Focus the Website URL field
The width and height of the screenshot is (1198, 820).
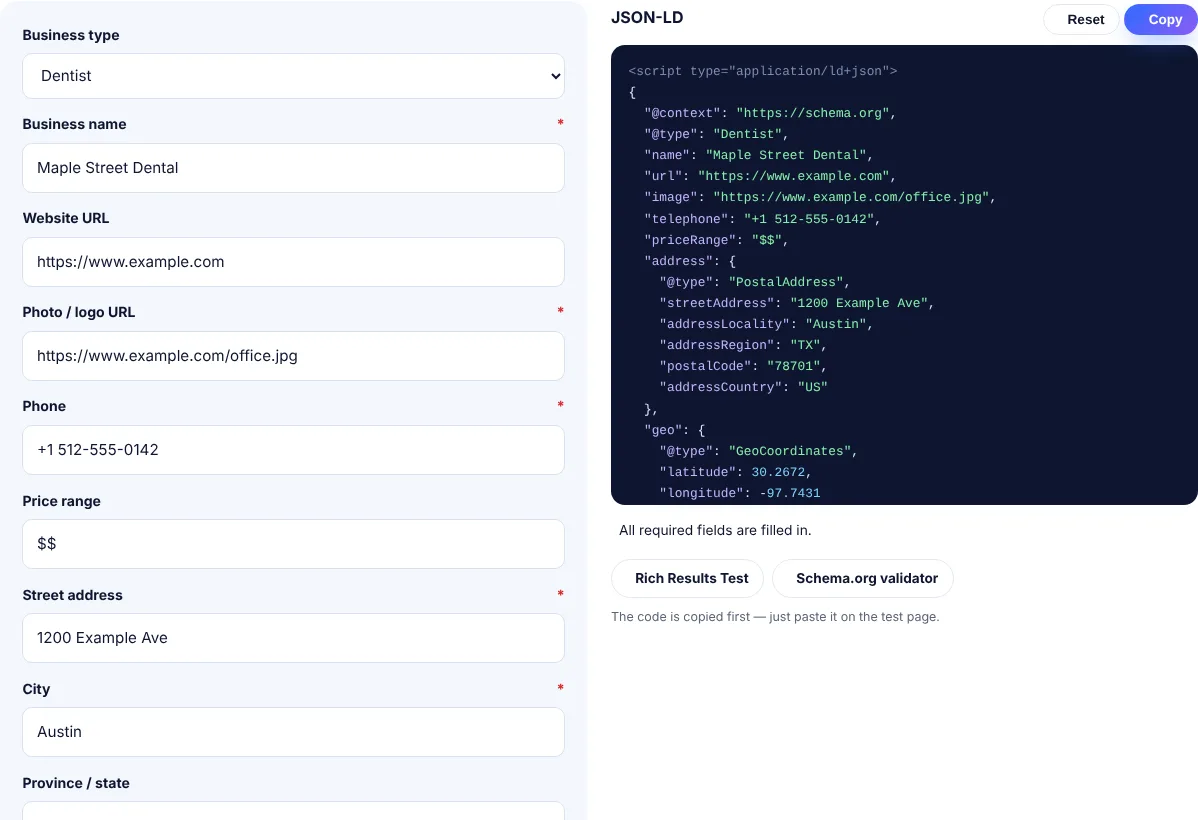(293, 262)
